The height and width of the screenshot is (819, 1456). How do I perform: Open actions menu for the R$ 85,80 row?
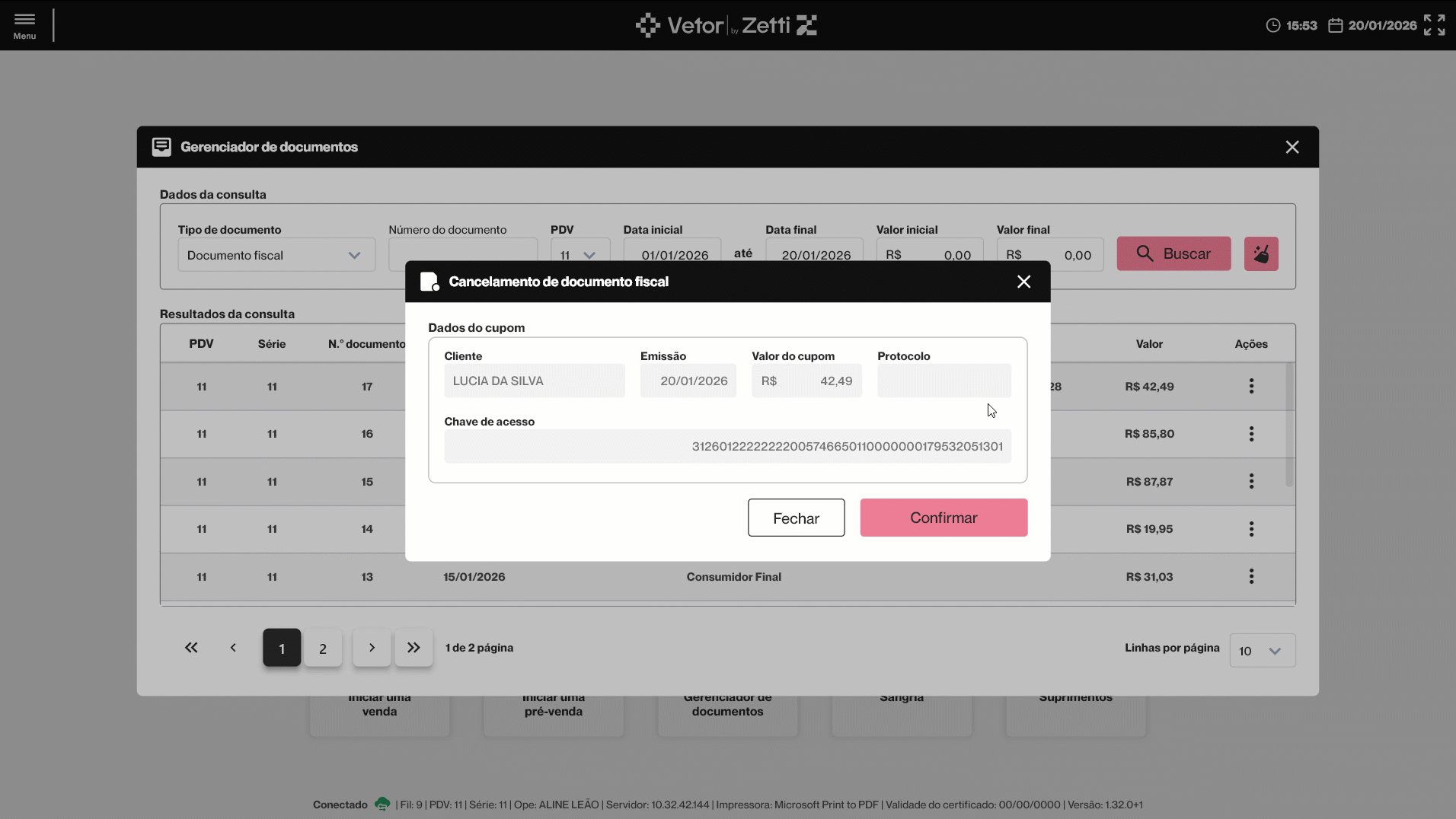pos(1251,434)
